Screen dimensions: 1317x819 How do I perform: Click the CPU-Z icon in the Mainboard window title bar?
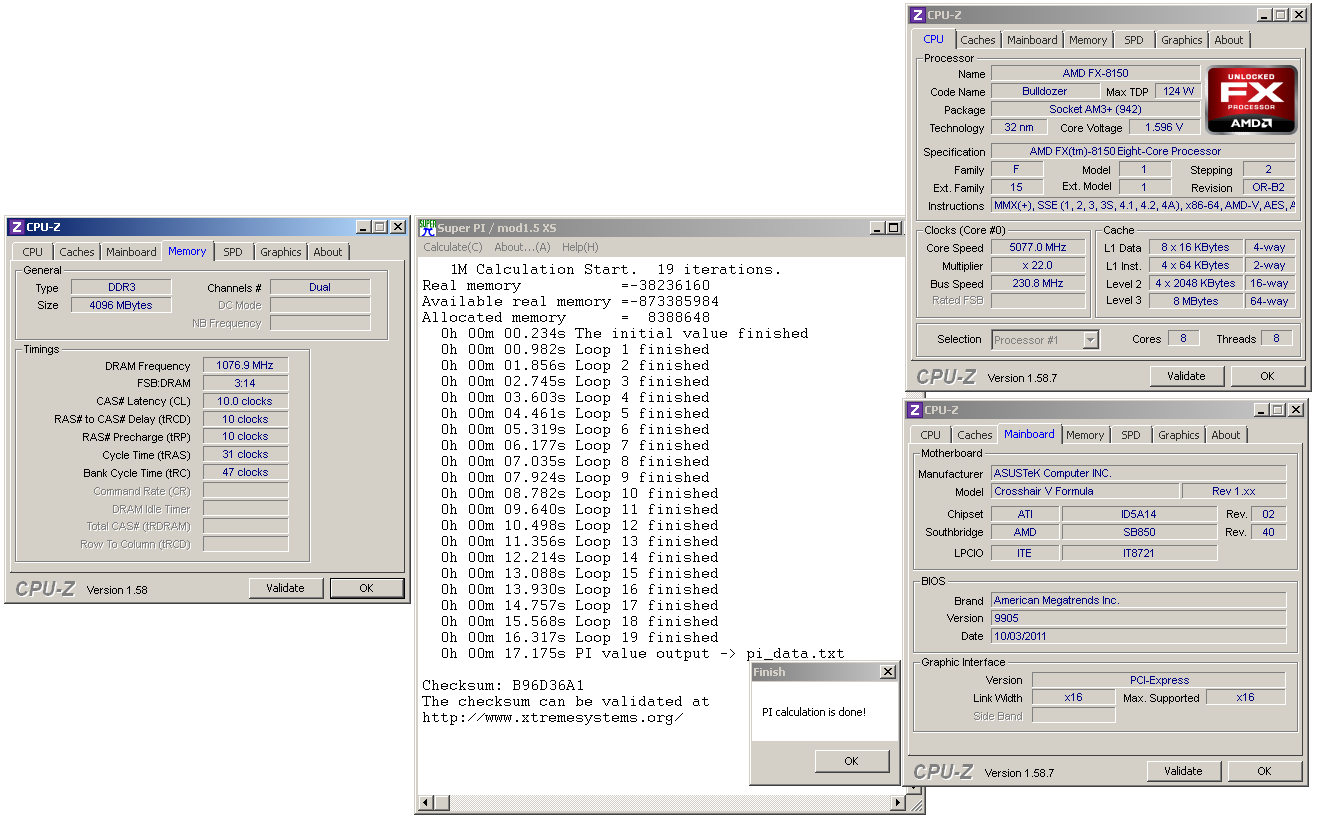coord(915,410)
